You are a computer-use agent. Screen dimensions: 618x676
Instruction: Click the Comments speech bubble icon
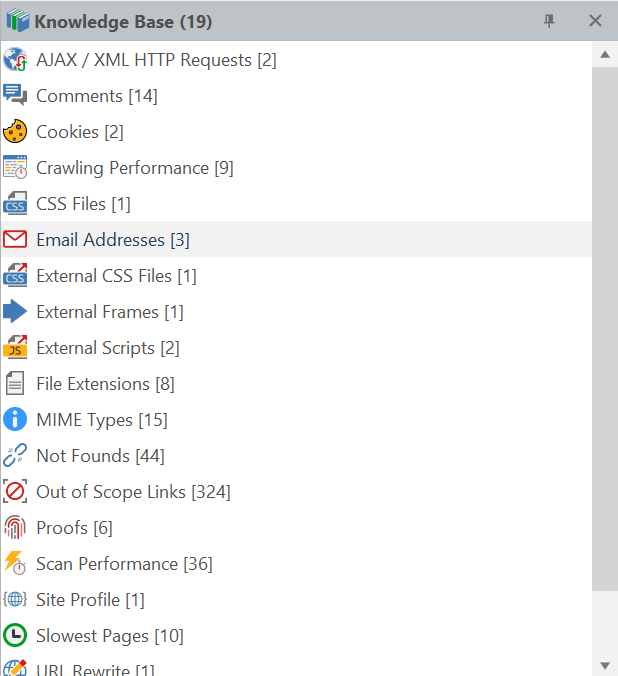pyautogui.click(x=15, y=96)
